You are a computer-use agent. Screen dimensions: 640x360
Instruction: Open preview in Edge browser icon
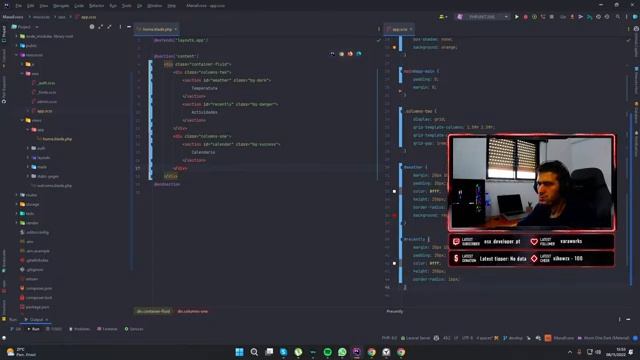click(359, 54)
